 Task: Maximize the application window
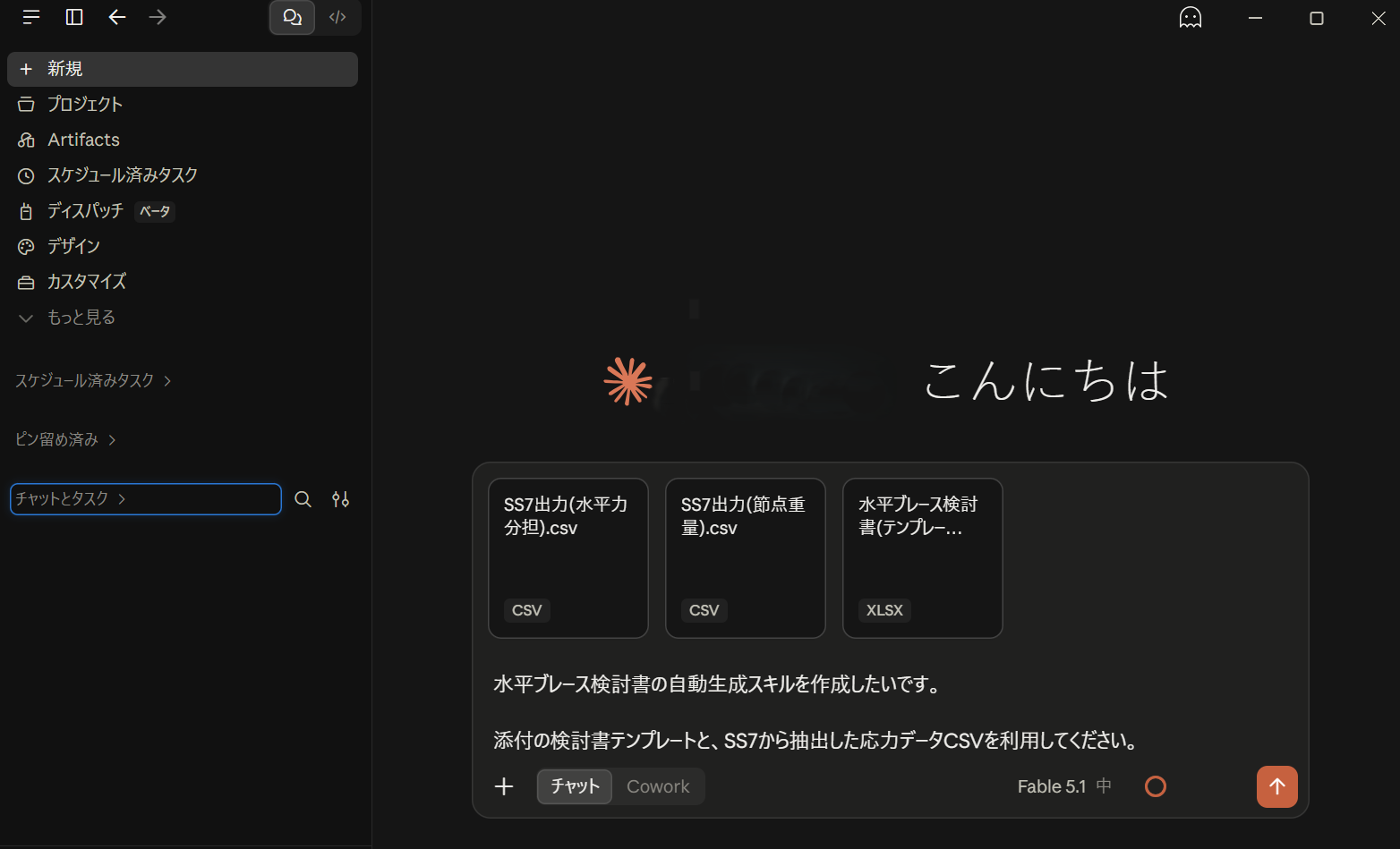point(1316,18)
